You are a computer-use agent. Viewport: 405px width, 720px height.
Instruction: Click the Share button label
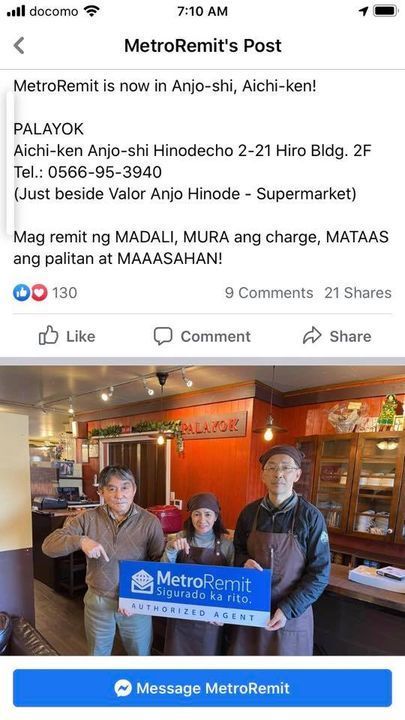pyautogui.click(x=350, y=336)
